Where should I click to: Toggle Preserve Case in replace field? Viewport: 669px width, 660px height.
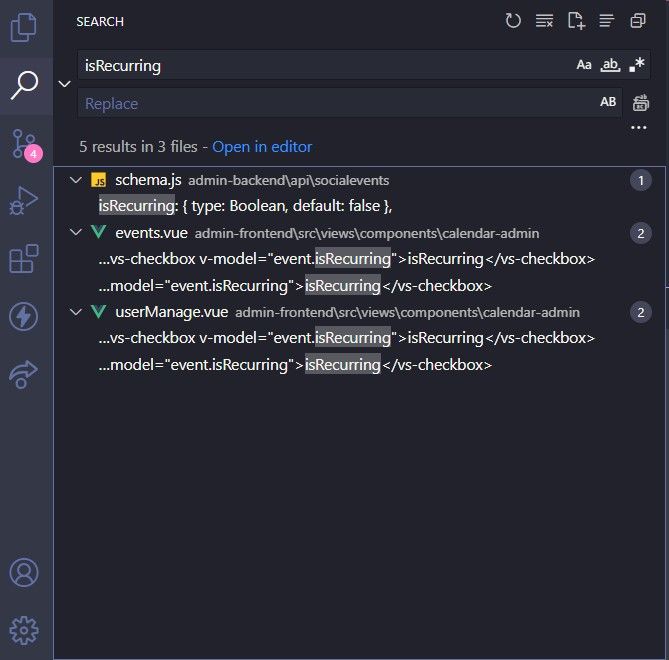(x=608, y=102)
